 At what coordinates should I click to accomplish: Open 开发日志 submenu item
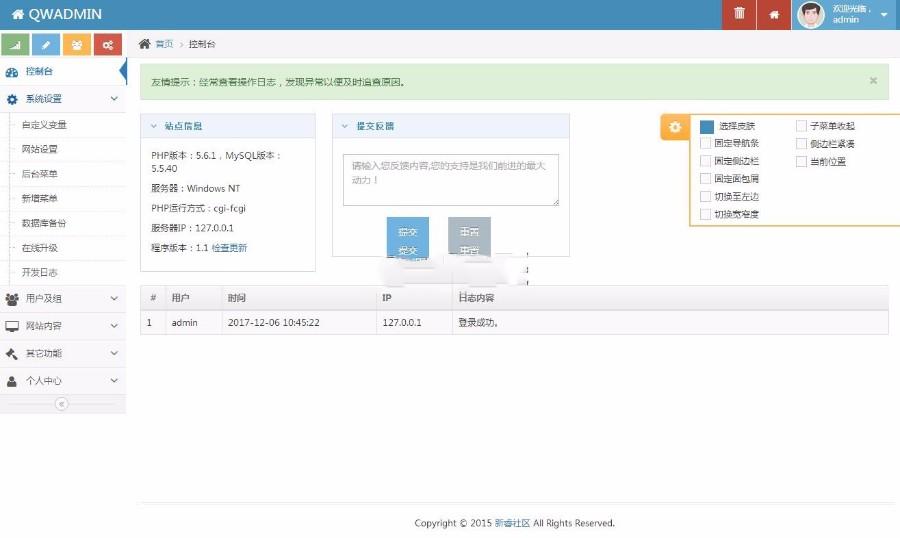pos(40,272)
